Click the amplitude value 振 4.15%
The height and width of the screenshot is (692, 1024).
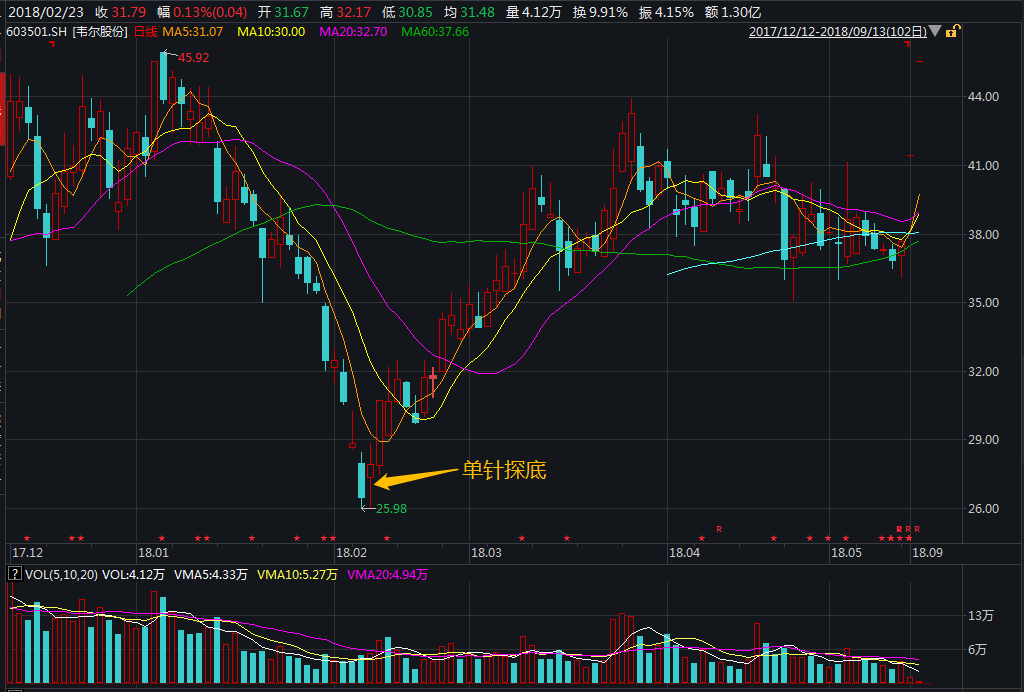point(667,12)
